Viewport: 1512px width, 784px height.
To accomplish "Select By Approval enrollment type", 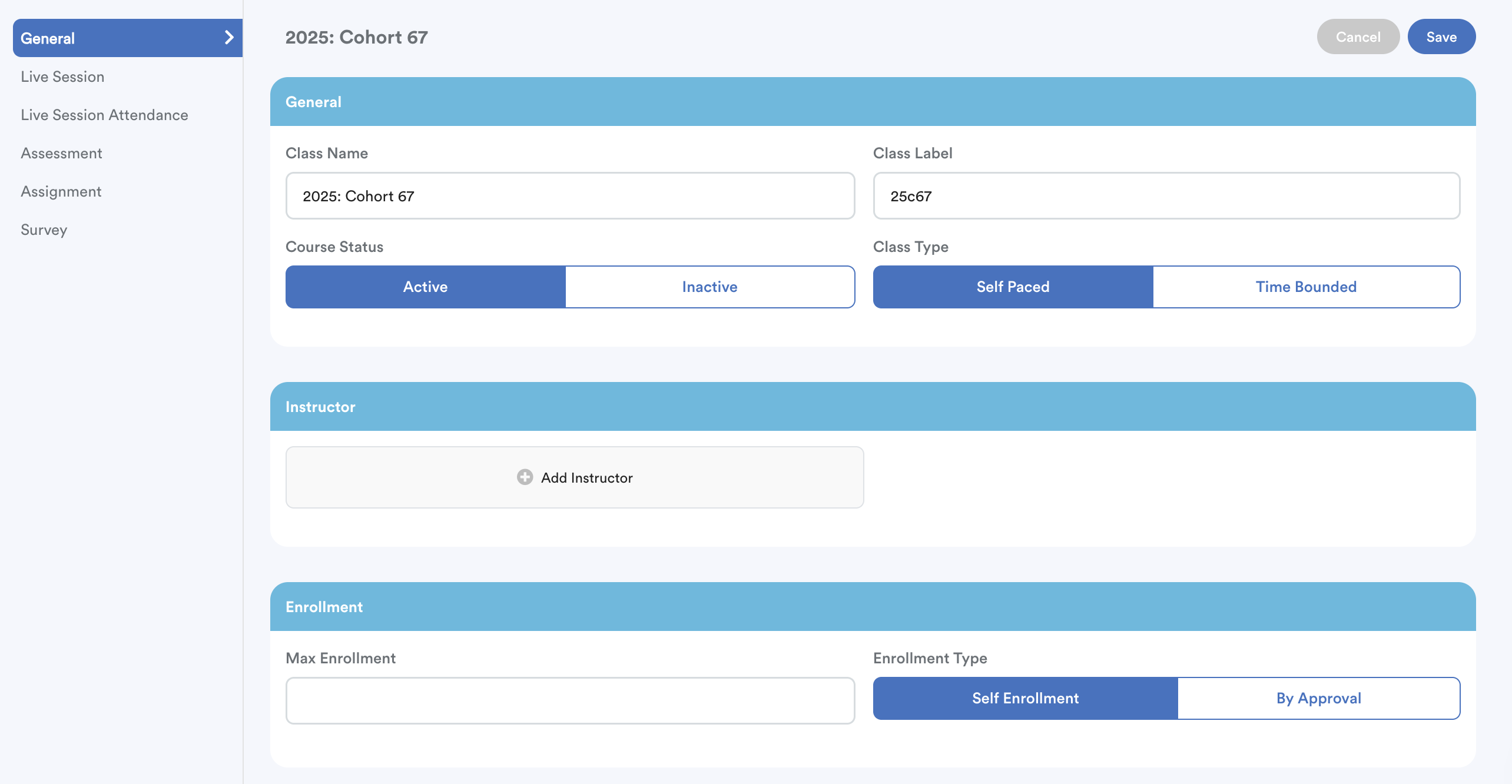I will pyautogui.click(x=1318, y=698).
